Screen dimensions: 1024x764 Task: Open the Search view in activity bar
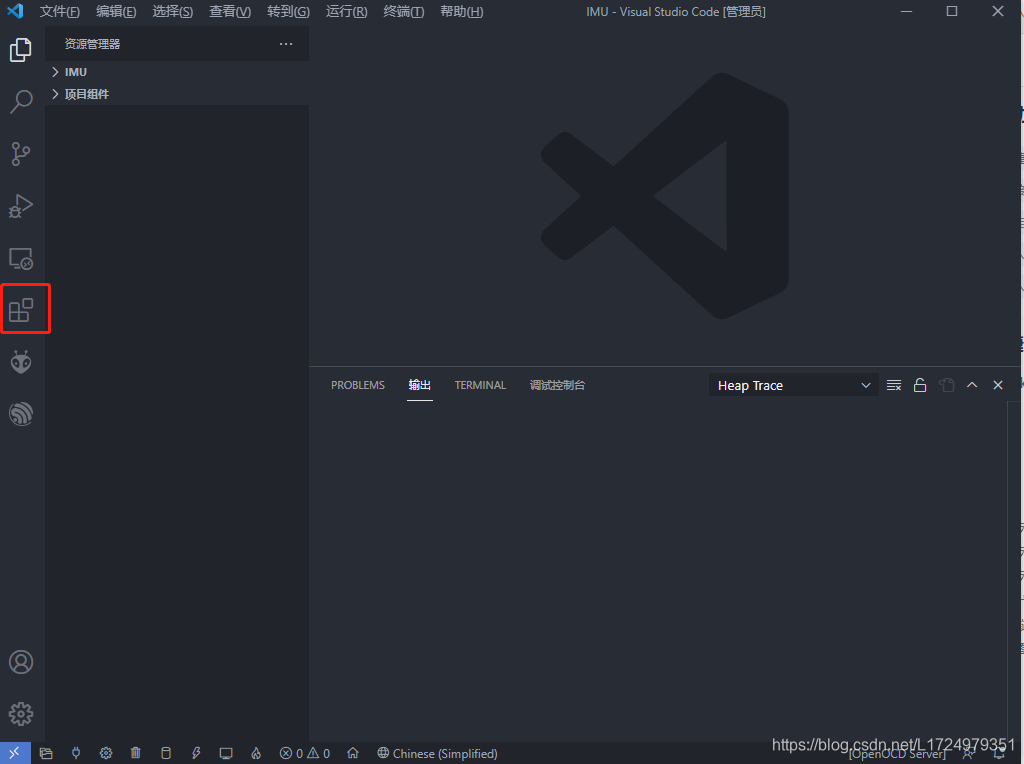(21, 101)
